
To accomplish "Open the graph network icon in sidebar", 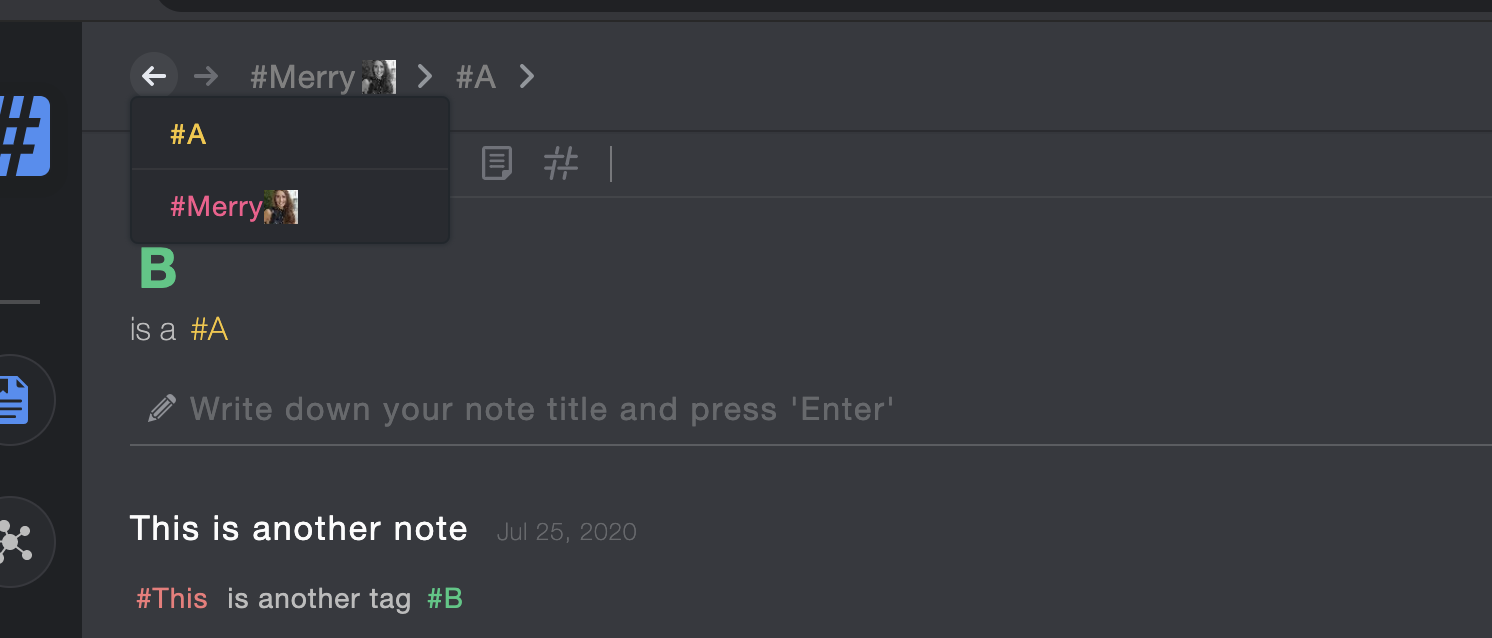I will [x=14, y=542].
